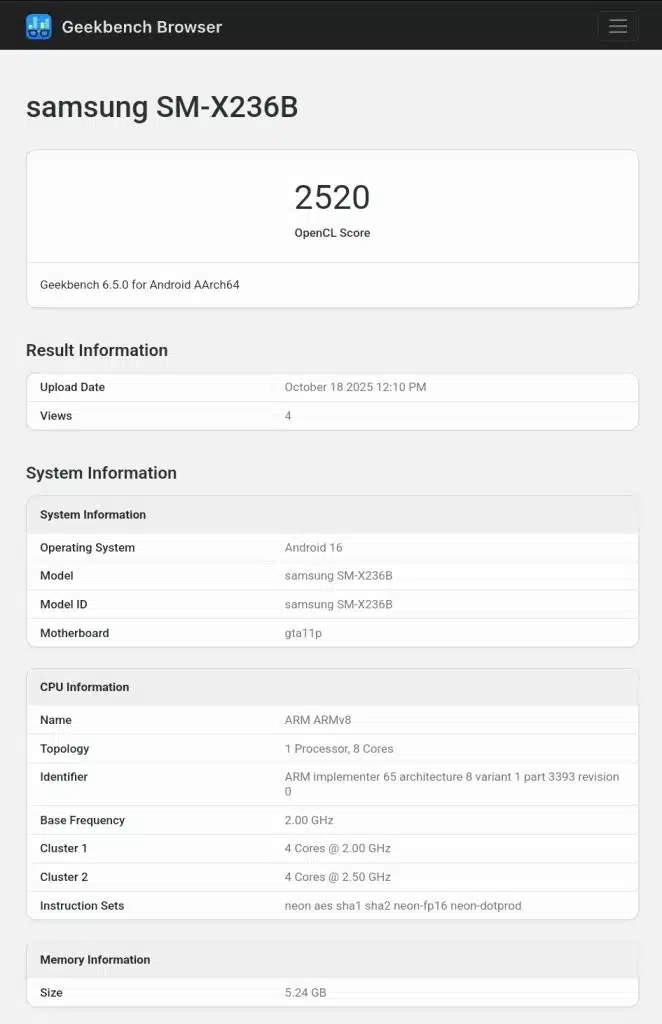Click the Geekbench logo icon
This screenshot has height=1024, width=662.
[x=38, y=27]
